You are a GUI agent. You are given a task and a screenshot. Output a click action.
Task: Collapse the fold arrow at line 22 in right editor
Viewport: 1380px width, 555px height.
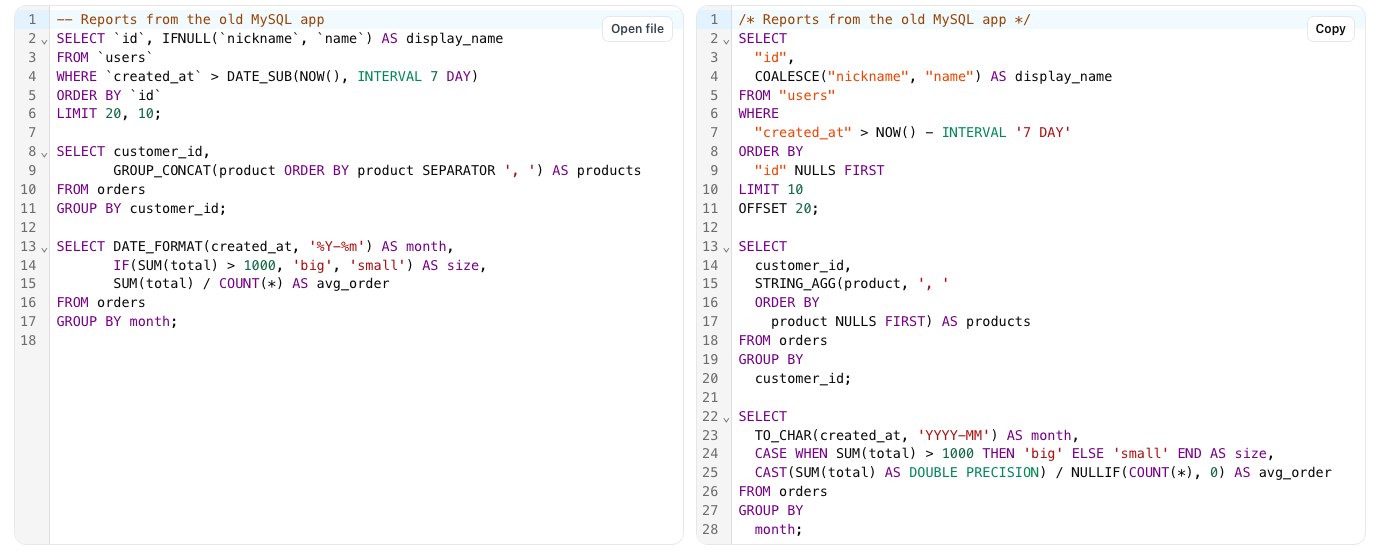[725, 418]
